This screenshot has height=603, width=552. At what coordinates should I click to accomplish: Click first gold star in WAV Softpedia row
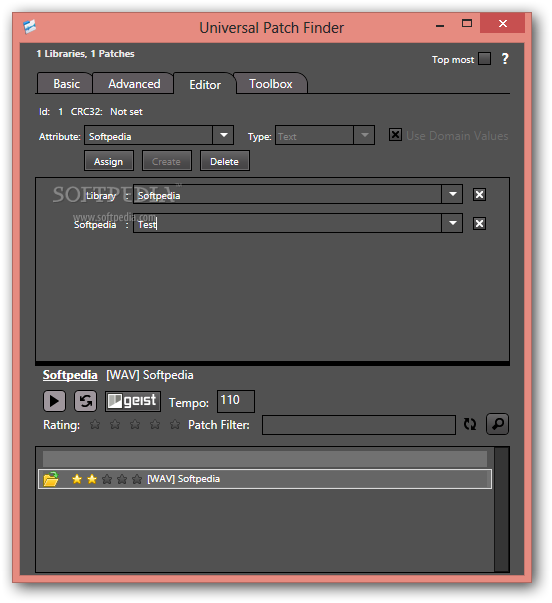click(77, 479)
